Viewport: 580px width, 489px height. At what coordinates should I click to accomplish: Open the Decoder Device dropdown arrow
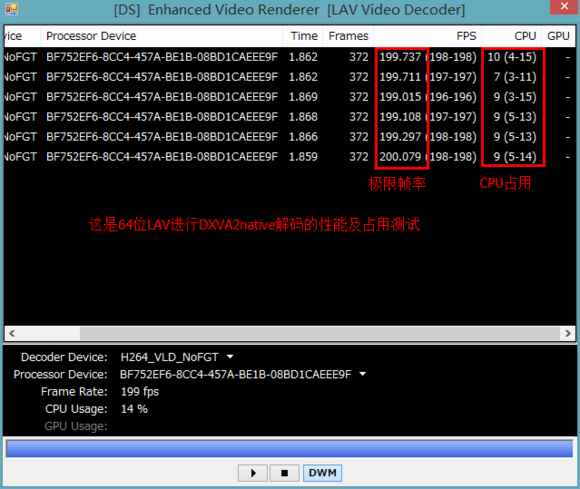tap(230, 357)
